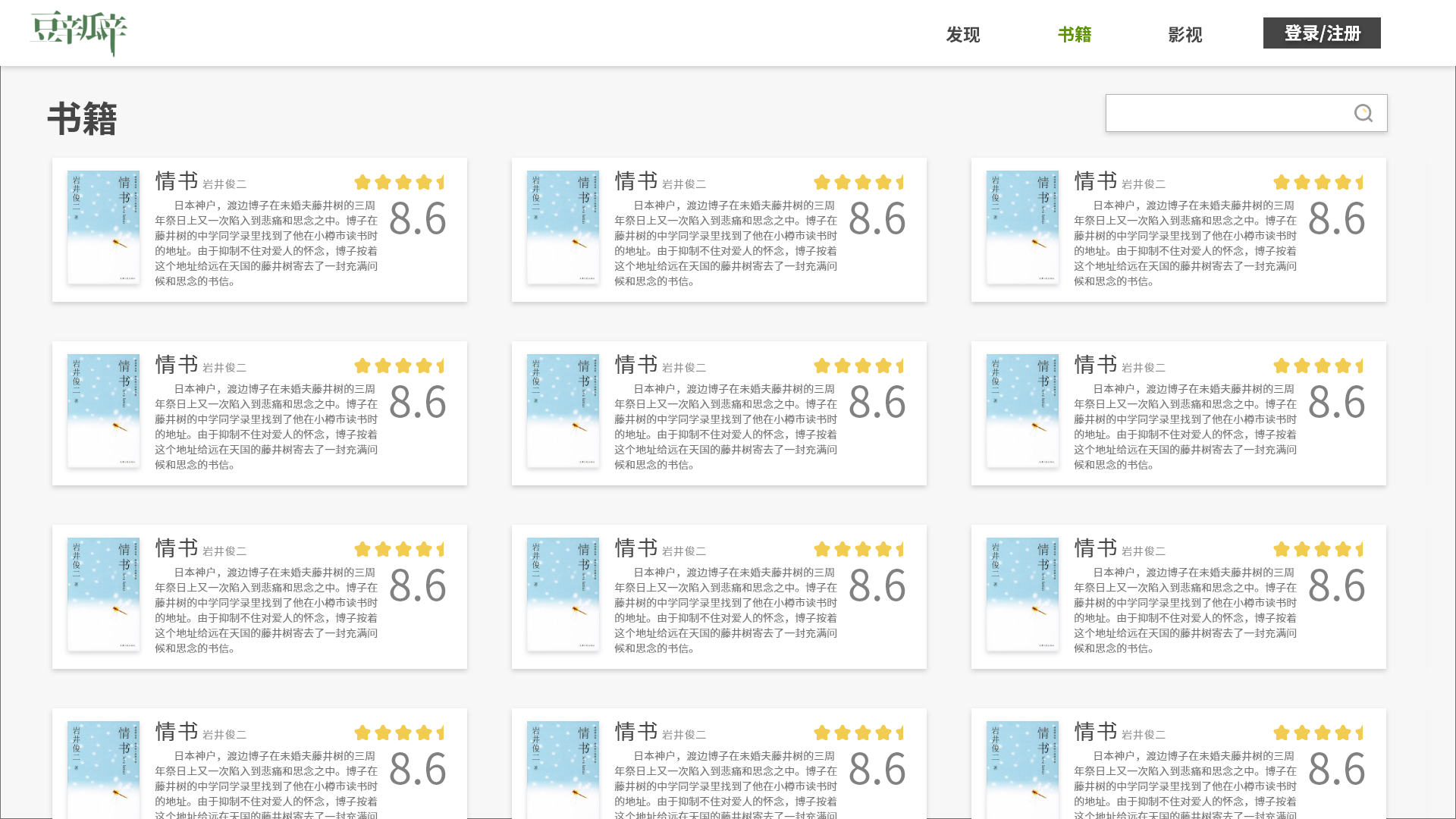
Task: Open the 情书 title in third-row right card
Action: pyautogui.click(x=1095, y=548)
